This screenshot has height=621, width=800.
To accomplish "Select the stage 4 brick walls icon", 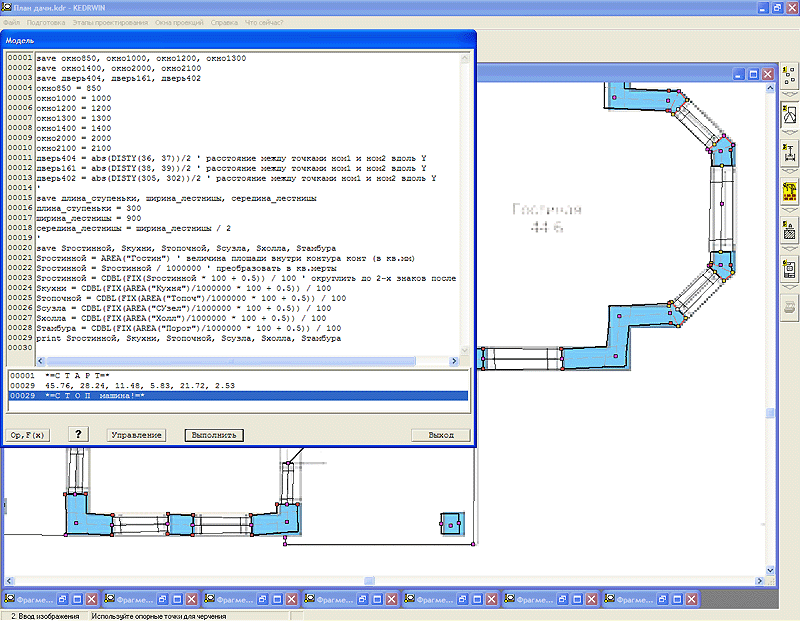I will pyautogui.click(x=789, y=192).
